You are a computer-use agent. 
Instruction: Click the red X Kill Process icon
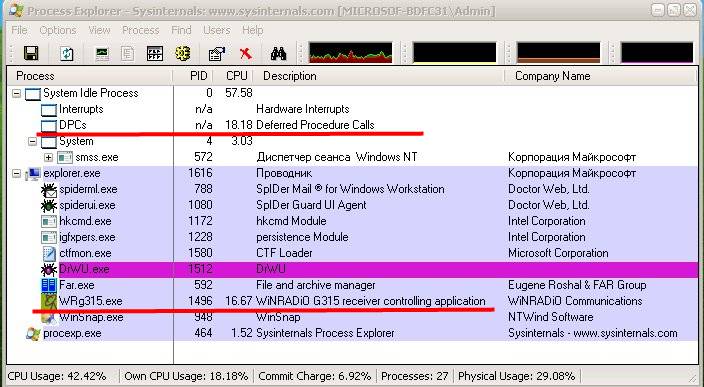click(245, 54)
